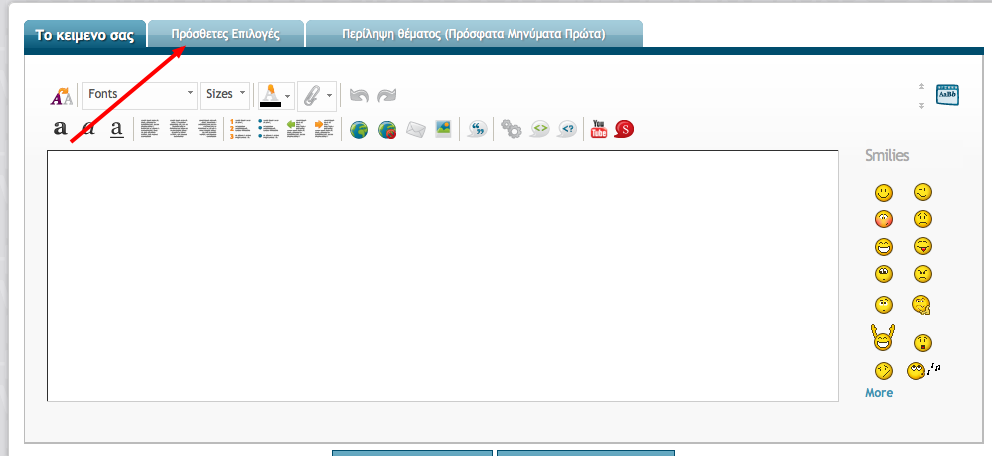Remove link using globe with red mark

387,130
